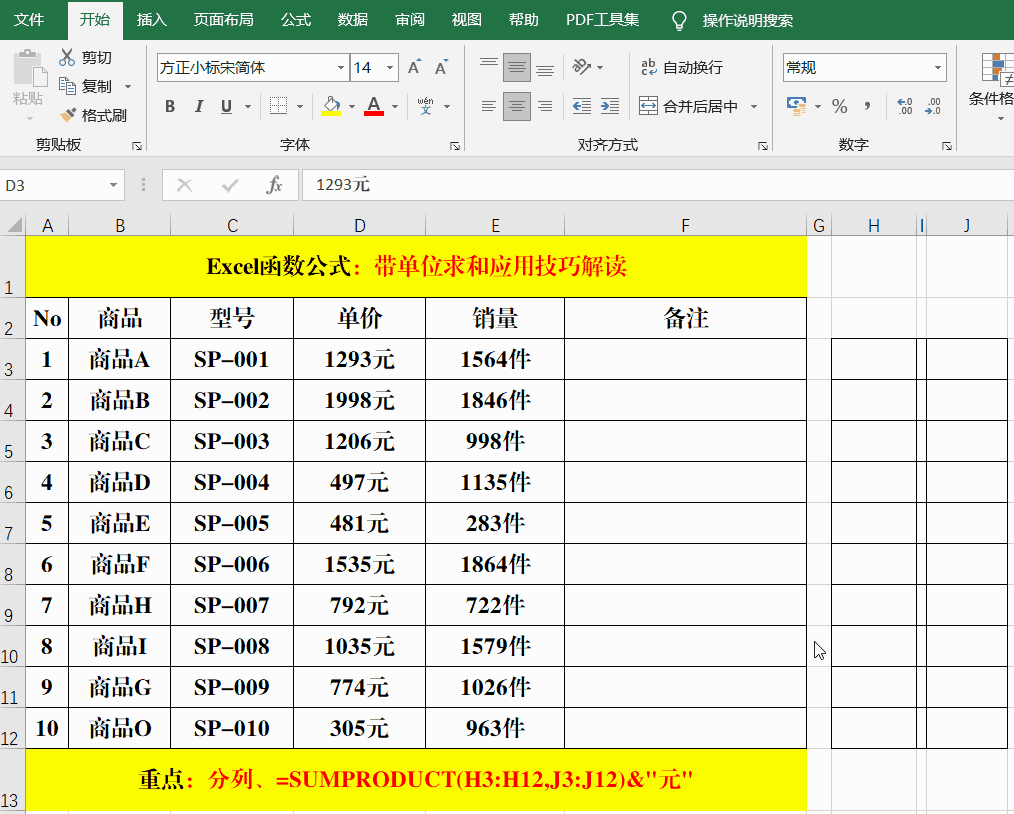Image resolution: width=1014 pixels, height=814 pixels.
Task: Click the Borders grid icon
Action: tap(279, 106)
